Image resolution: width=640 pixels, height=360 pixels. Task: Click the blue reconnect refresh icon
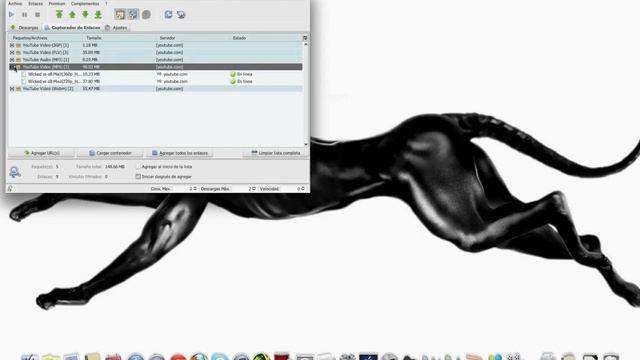[168, 15]
